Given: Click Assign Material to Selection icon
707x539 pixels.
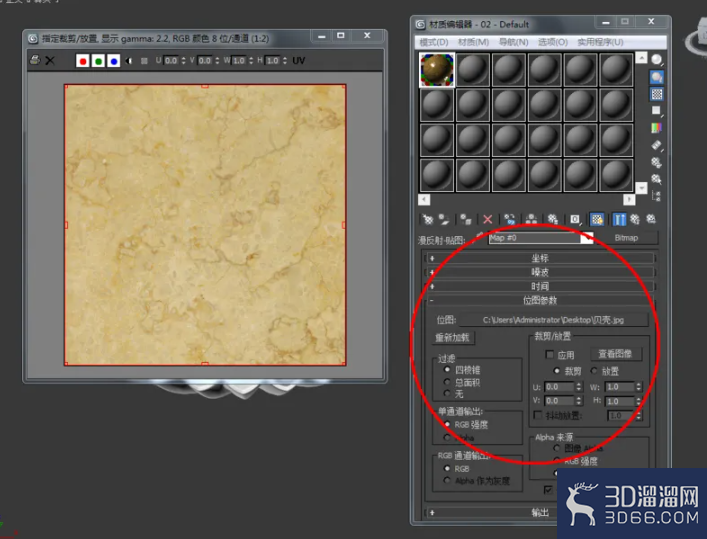Looking at the screenshot, I should [x=466, y=220].
